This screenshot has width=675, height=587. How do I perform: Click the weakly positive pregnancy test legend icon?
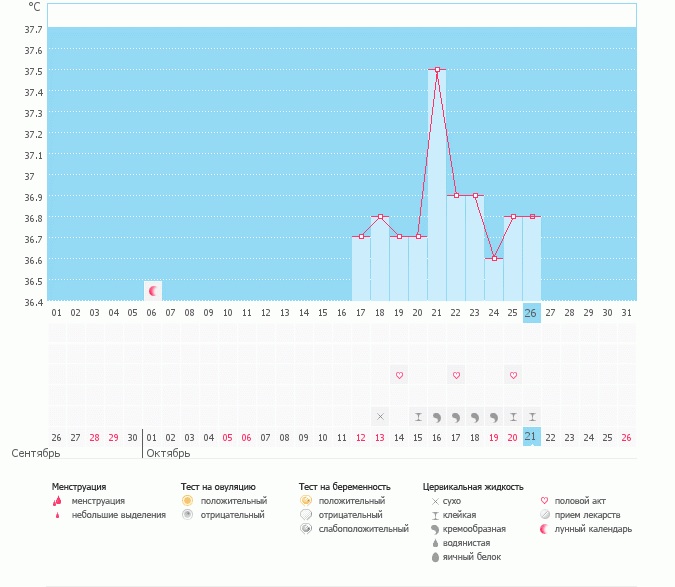click(306, 528)
